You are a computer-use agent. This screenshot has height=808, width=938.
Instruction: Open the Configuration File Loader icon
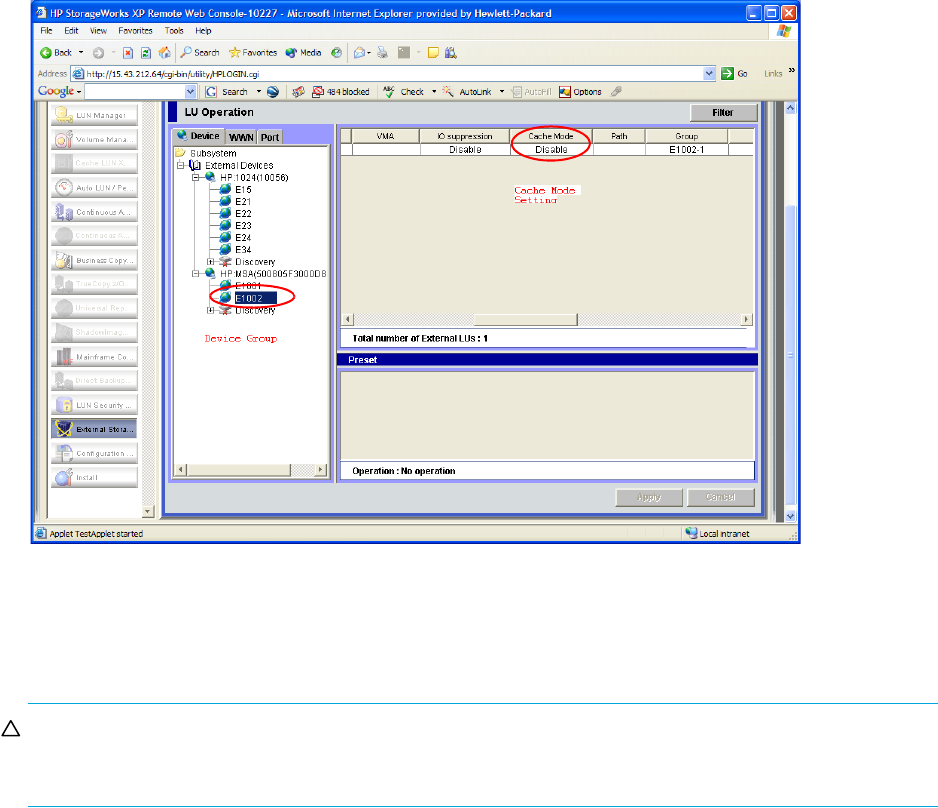pos(66,453)
